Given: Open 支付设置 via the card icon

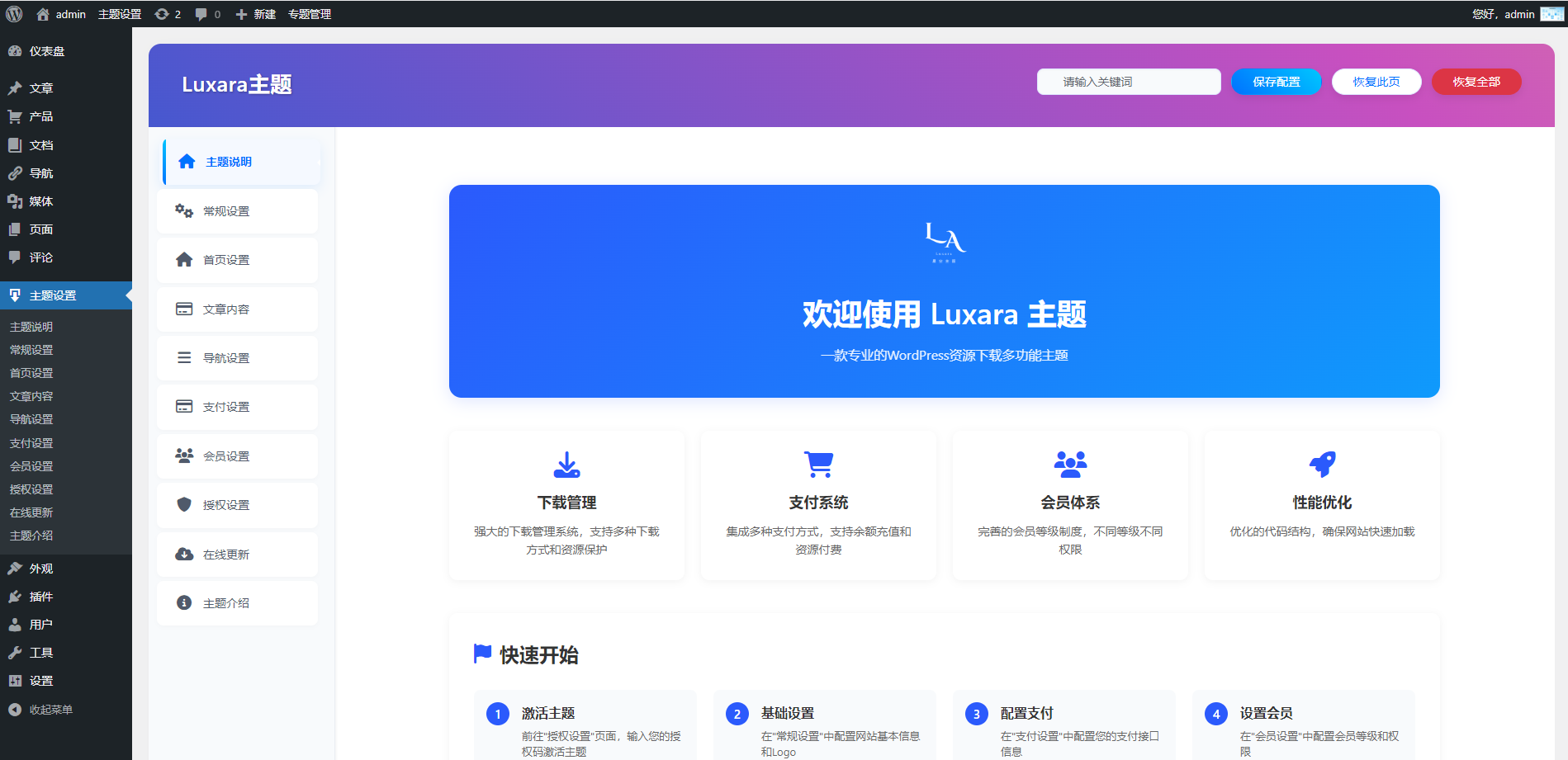Looking at the screenshot, I should point(183,406).
